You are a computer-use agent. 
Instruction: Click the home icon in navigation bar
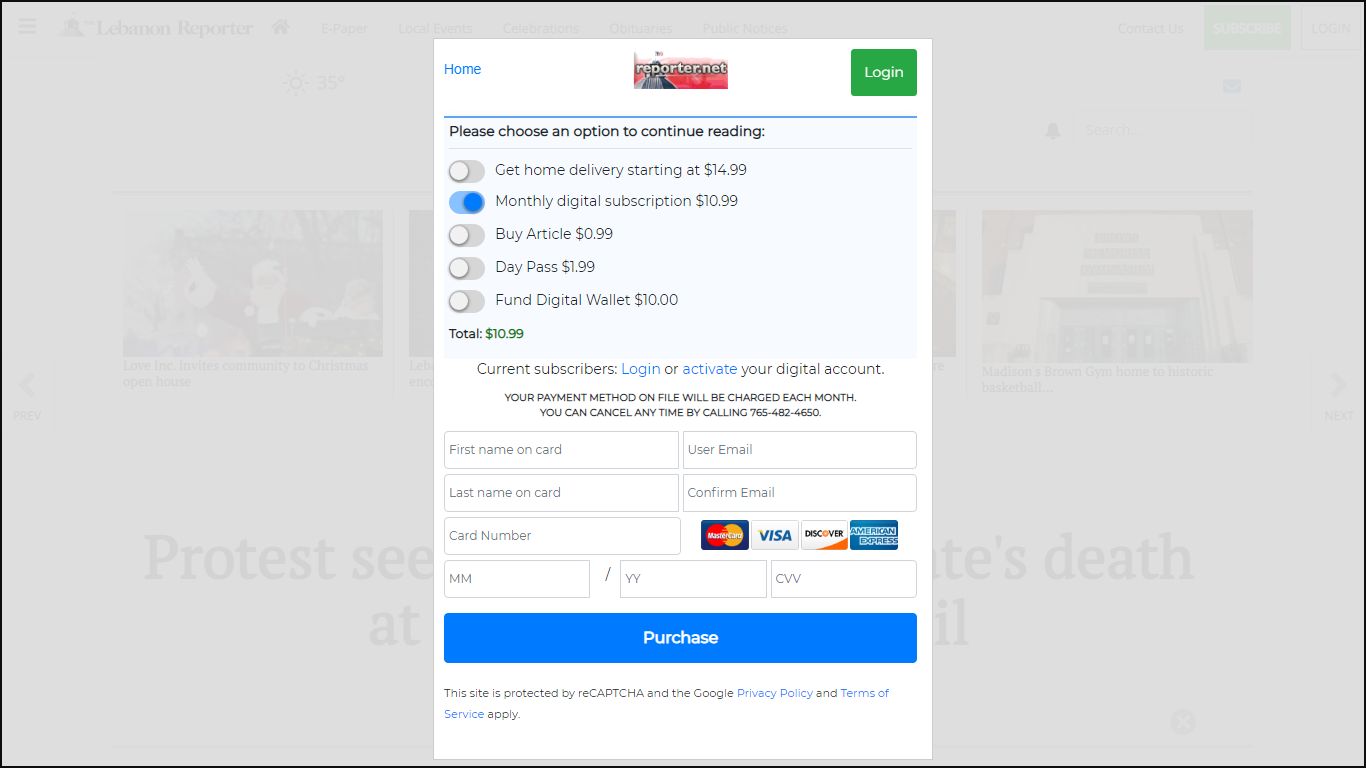click(280, 27)
